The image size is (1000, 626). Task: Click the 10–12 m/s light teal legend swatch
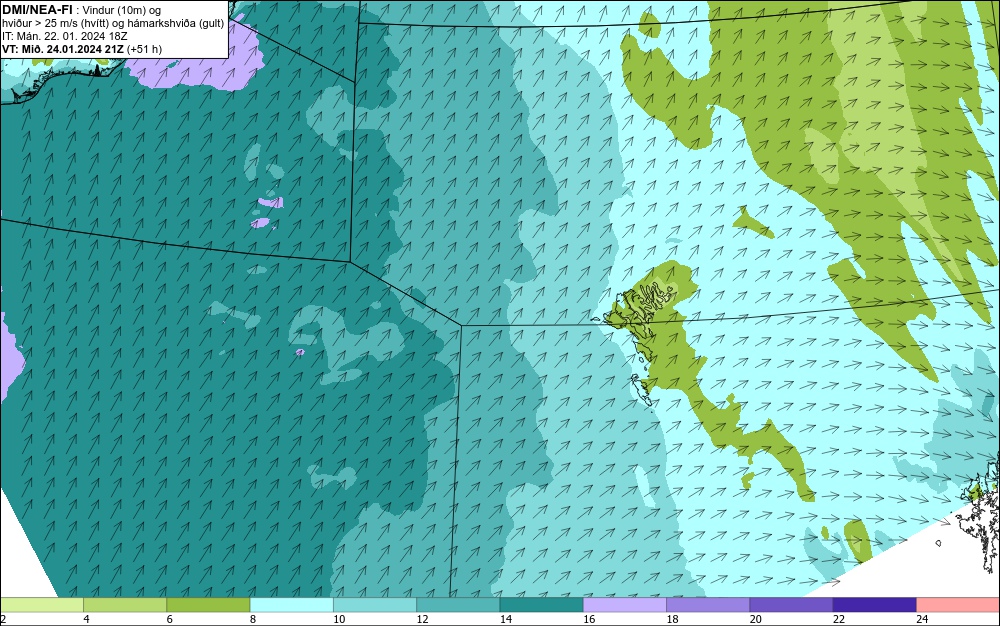coord(374,605)
